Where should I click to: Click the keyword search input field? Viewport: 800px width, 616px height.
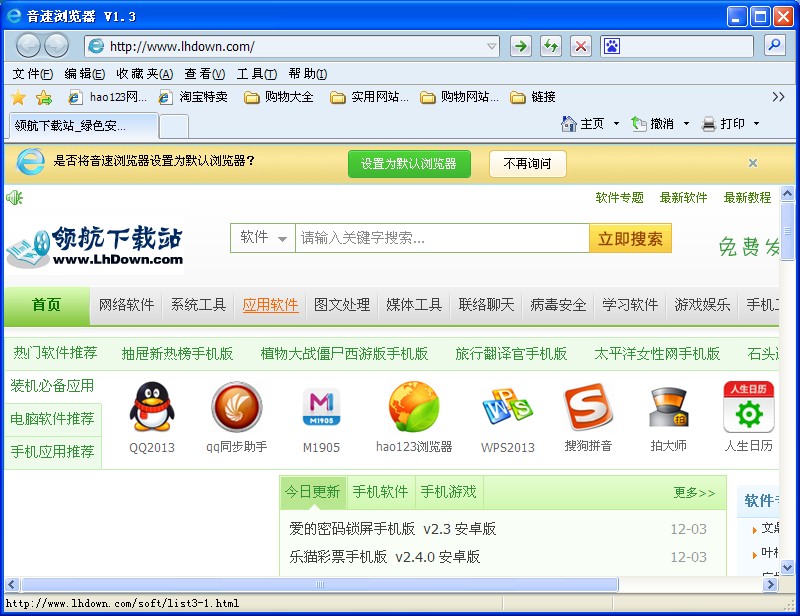442,238
